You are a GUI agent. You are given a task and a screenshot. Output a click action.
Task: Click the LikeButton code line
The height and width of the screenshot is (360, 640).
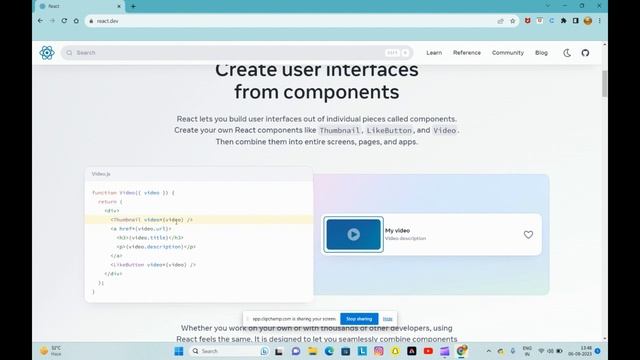pos(153,264)
